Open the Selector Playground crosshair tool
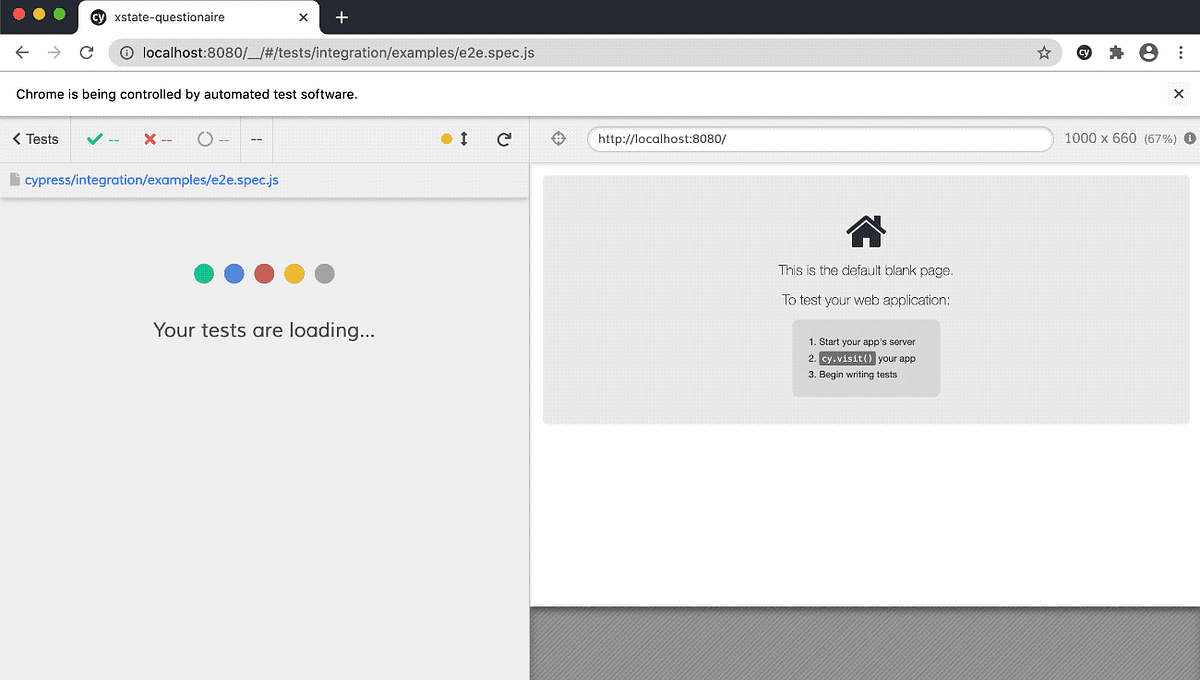1200x680 pixels. [558, 139]
